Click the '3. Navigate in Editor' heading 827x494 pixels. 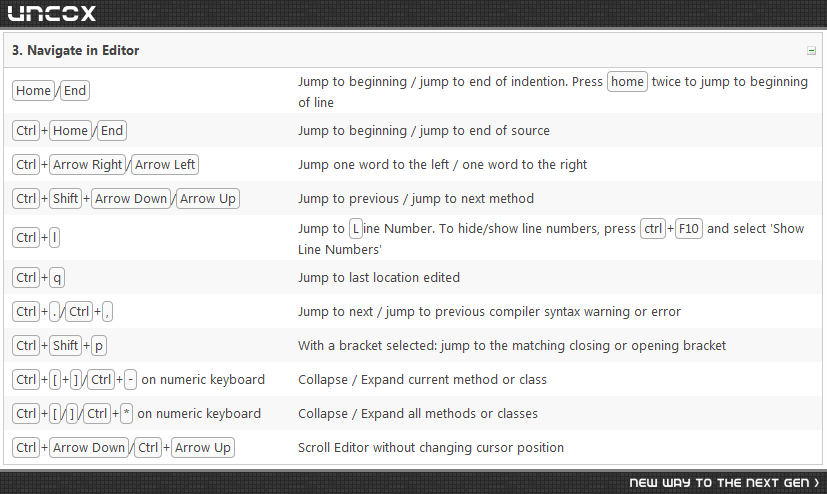pyautogui.click(x=75, y=51)
